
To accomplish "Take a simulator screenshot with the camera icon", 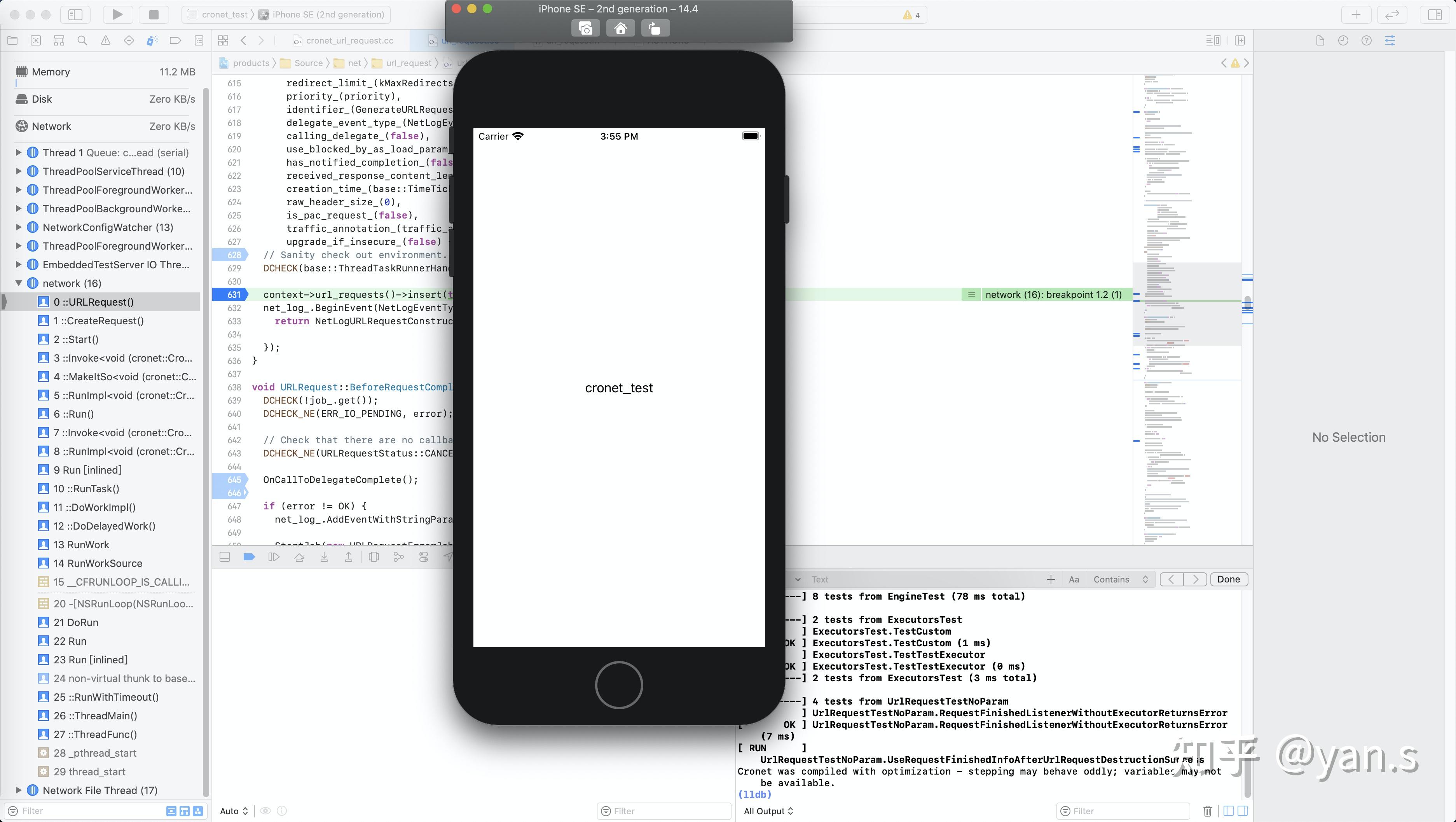I will 586,28.
